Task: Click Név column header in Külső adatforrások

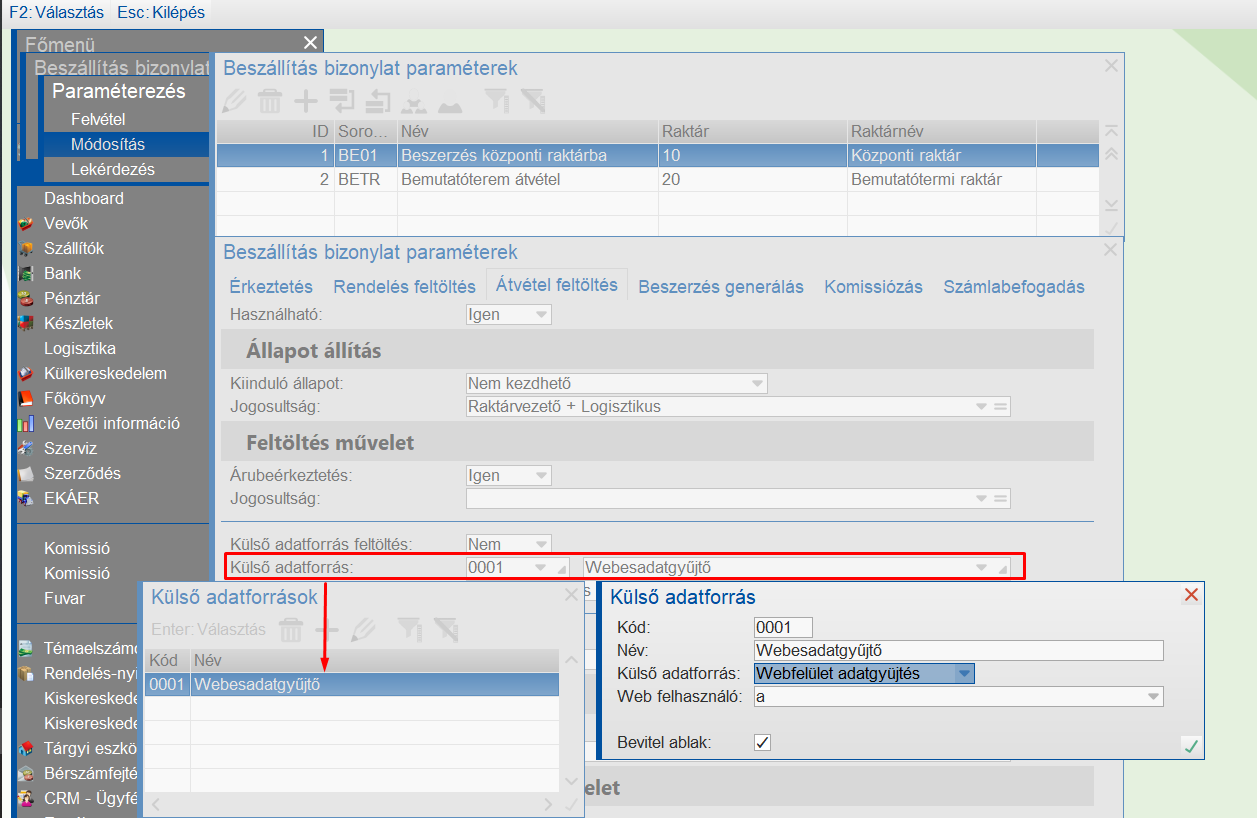Action: point(374,660)
